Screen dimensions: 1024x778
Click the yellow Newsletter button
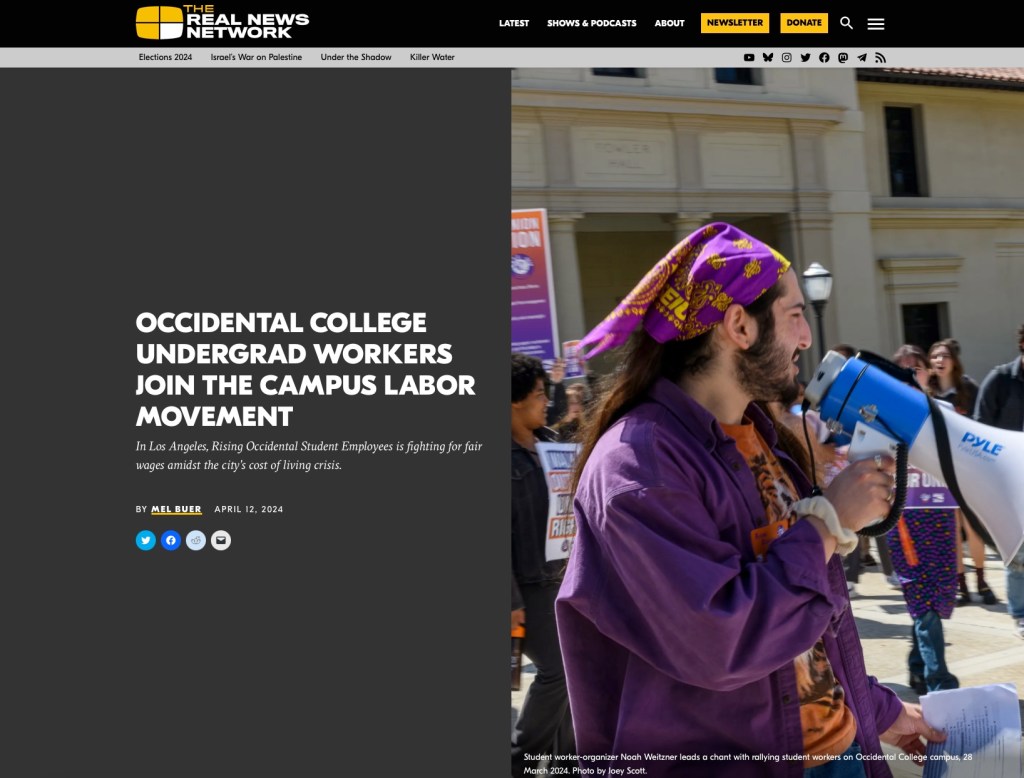[x=735, y=23]
